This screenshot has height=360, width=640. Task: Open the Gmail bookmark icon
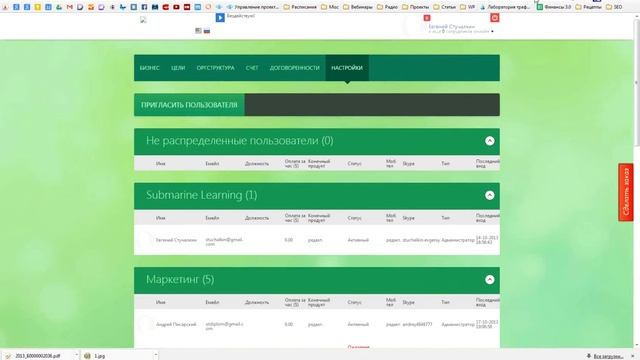(x=70, y=7)
